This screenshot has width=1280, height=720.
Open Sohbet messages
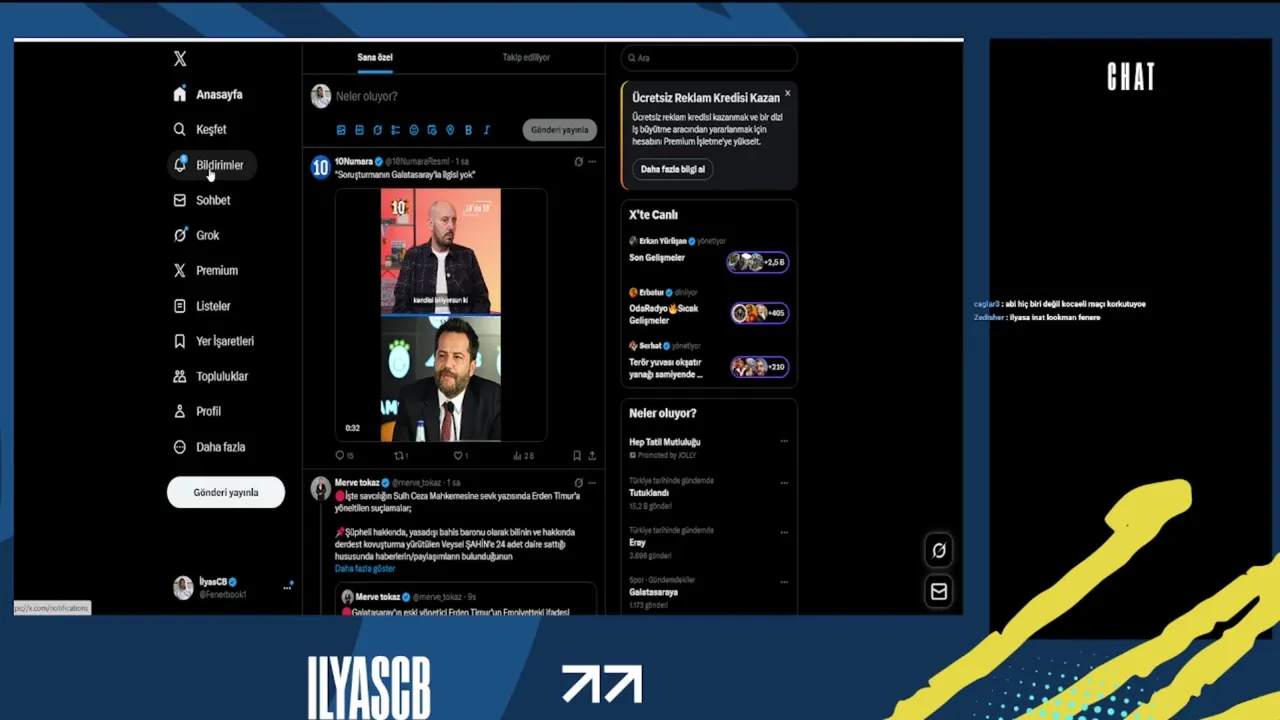point(202,200)
